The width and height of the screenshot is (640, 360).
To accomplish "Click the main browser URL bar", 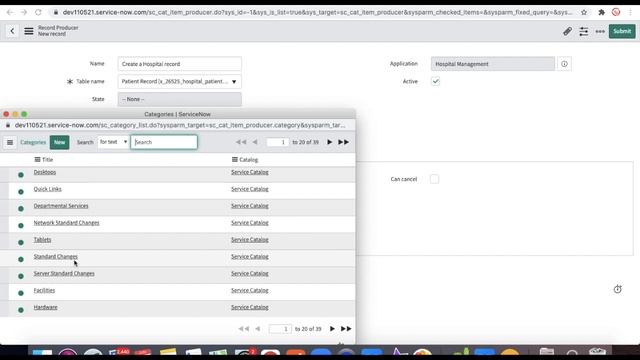I will pyautogui.click(x=317, y=12).
